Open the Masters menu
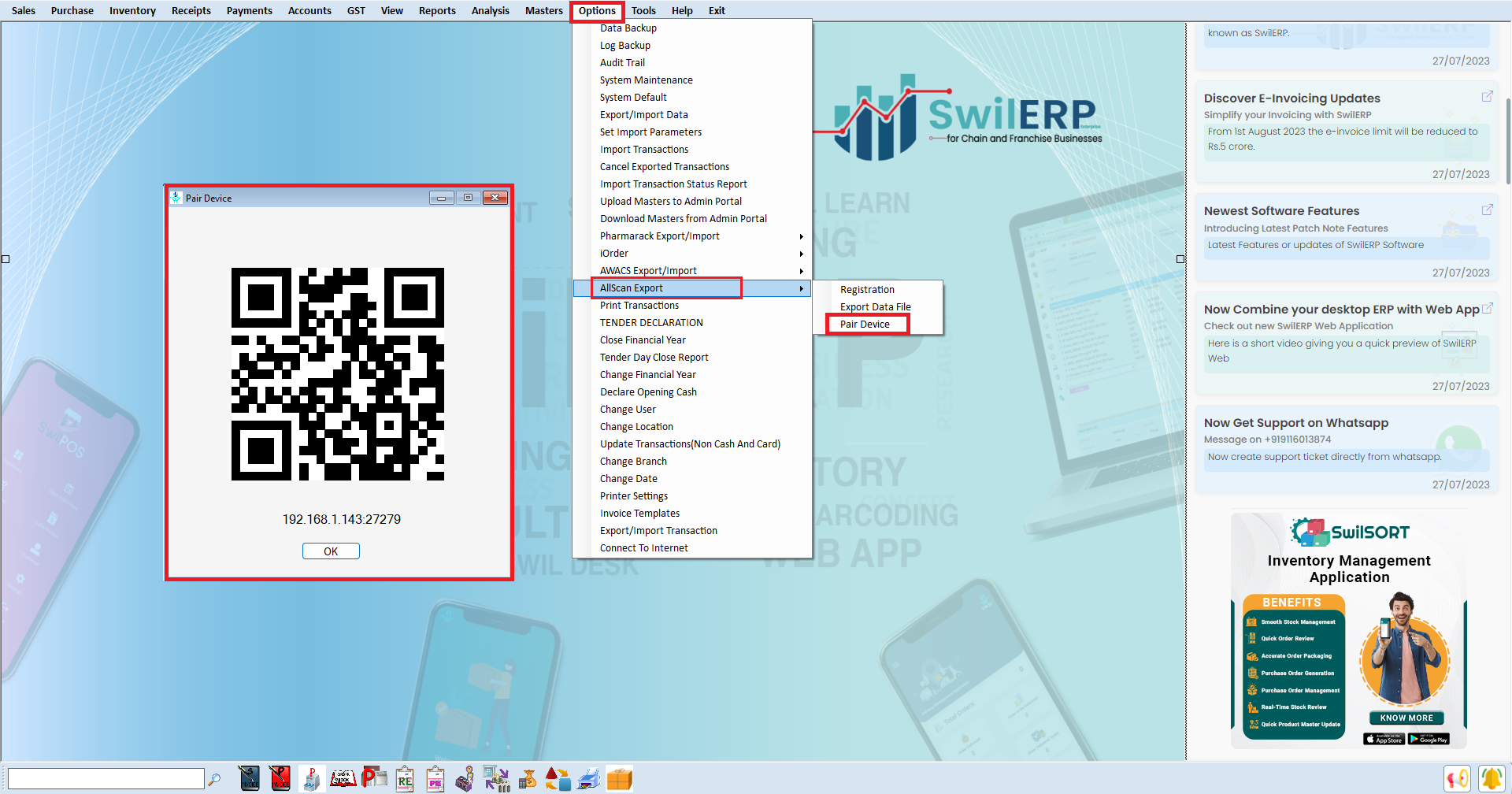Image resolution: width=1512 pixels, height=794 pixels. [x=543, y=10]
